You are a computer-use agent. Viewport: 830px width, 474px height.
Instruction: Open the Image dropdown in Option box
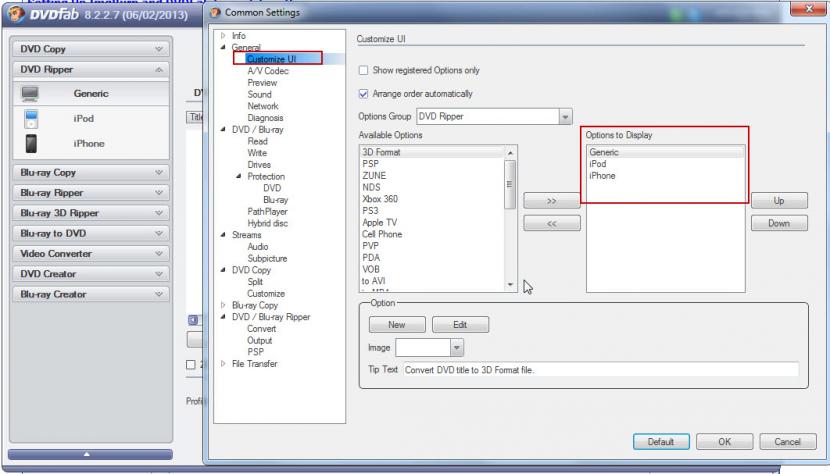click(456, 347)
